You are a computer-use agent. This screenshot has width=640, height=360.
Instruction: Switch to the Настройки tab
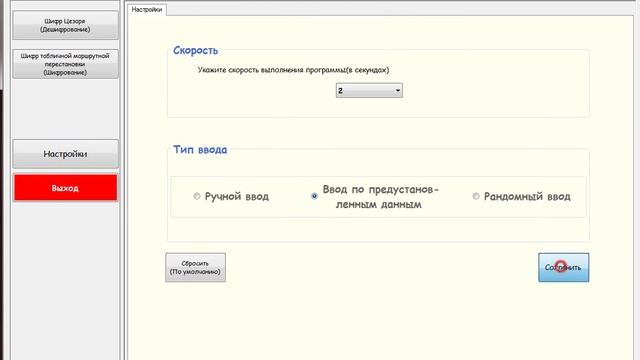coord(147,9)
